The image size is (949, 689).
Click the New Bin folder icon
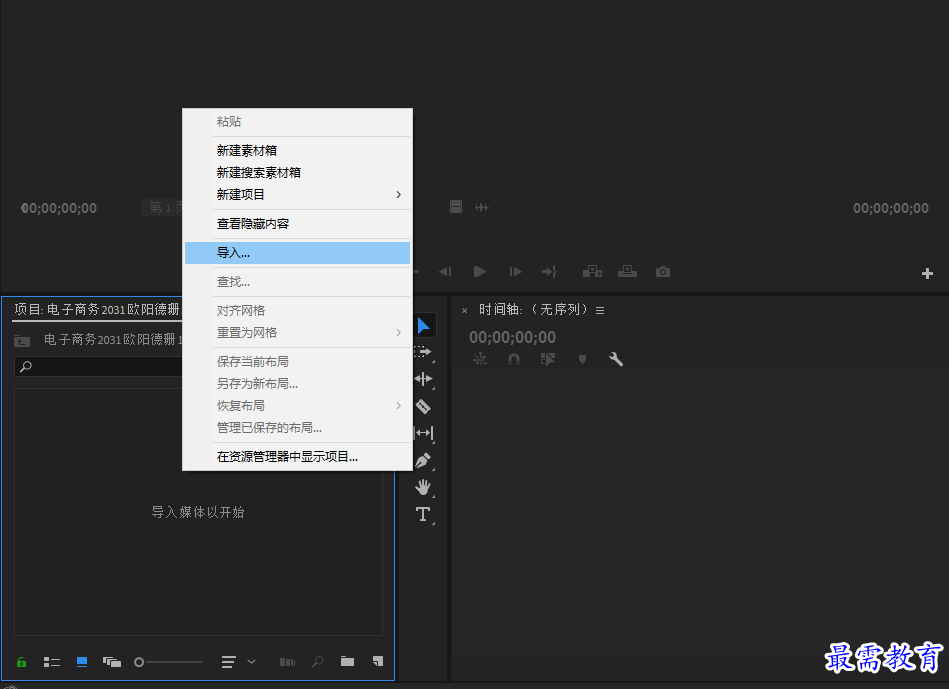(347, 661)
